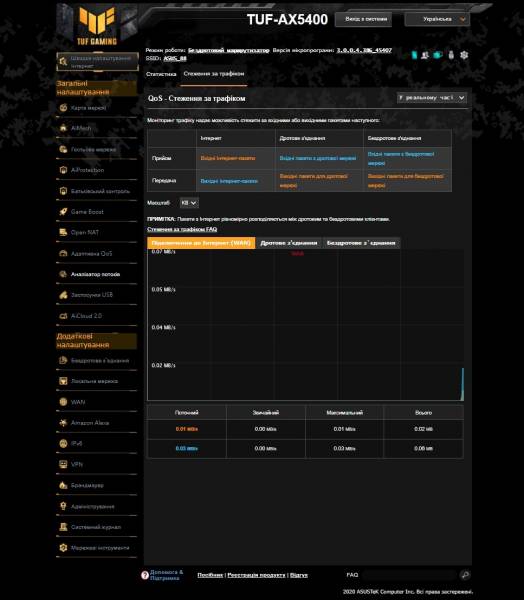Open the У реальному часі dropdown
This screenshot has height=600, width=524.
pyautogui.click(x=431, y=98)
